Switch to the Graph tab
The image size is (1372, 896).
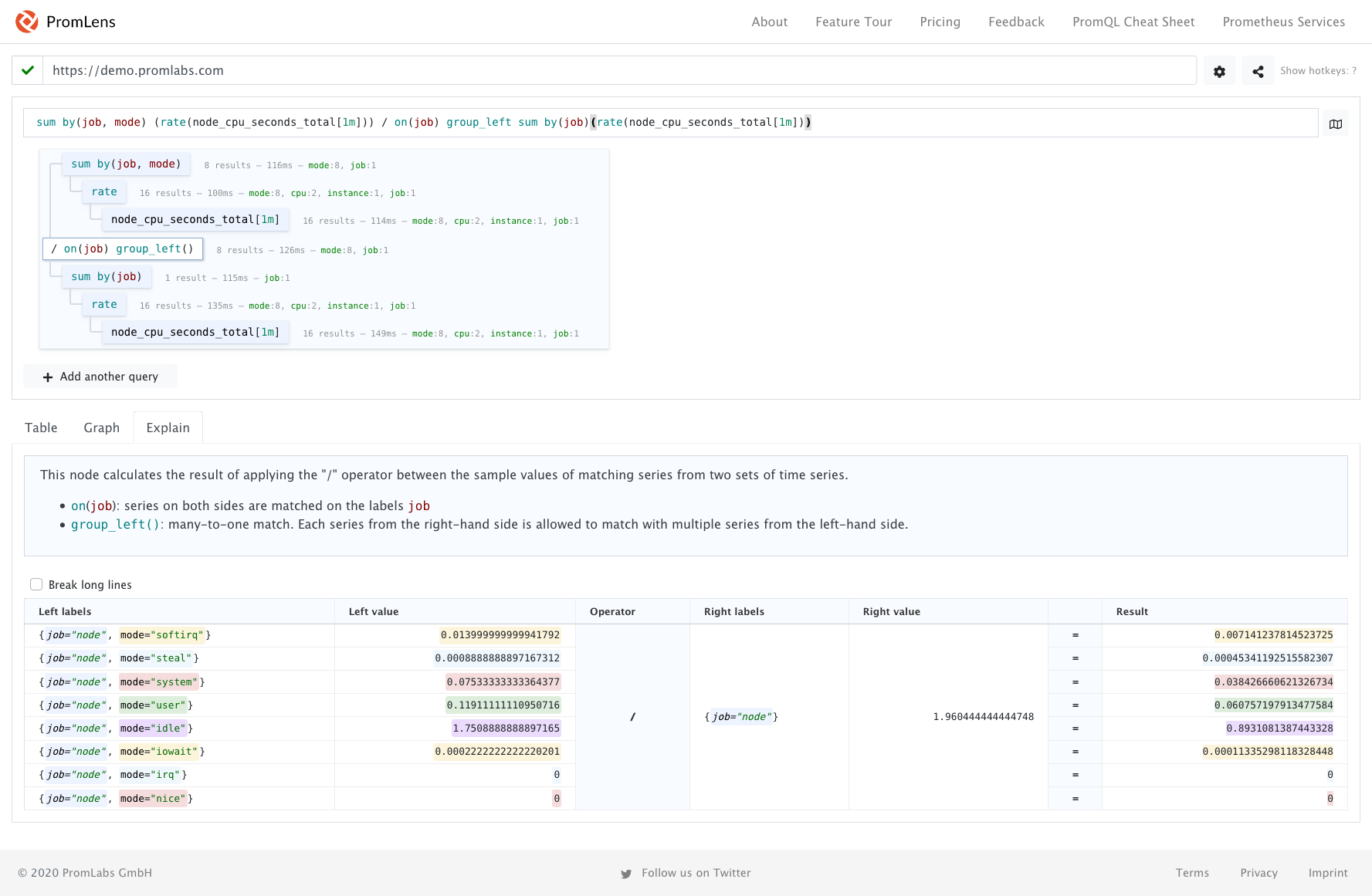pos(102,428)
